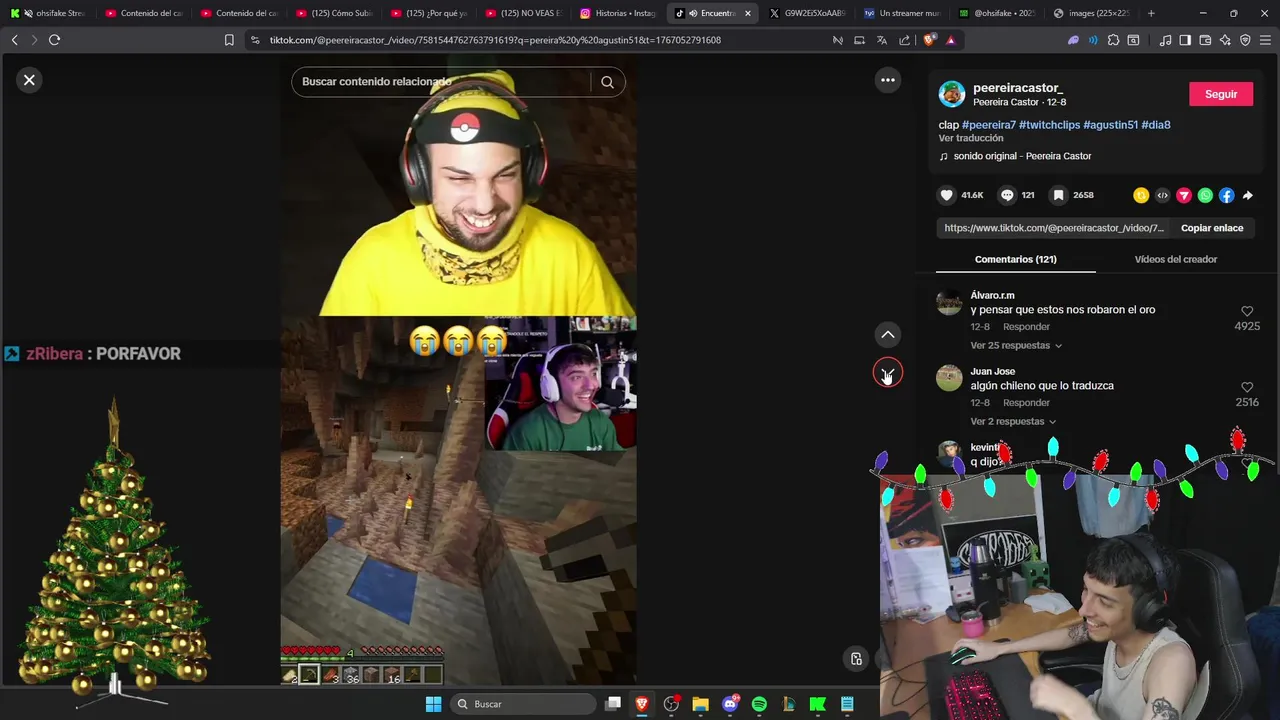
Task: Switch to the Un streamer mur tab
Action: click(903, 13)
